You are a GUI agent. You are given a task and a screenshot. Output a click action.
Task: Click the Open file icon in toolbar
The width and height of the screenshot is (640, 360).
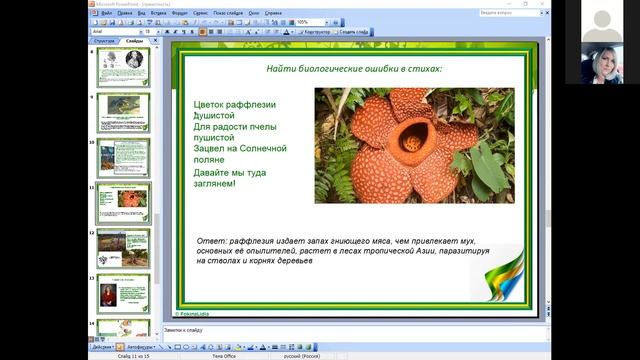pyautogui.click(x=104, y=22)
